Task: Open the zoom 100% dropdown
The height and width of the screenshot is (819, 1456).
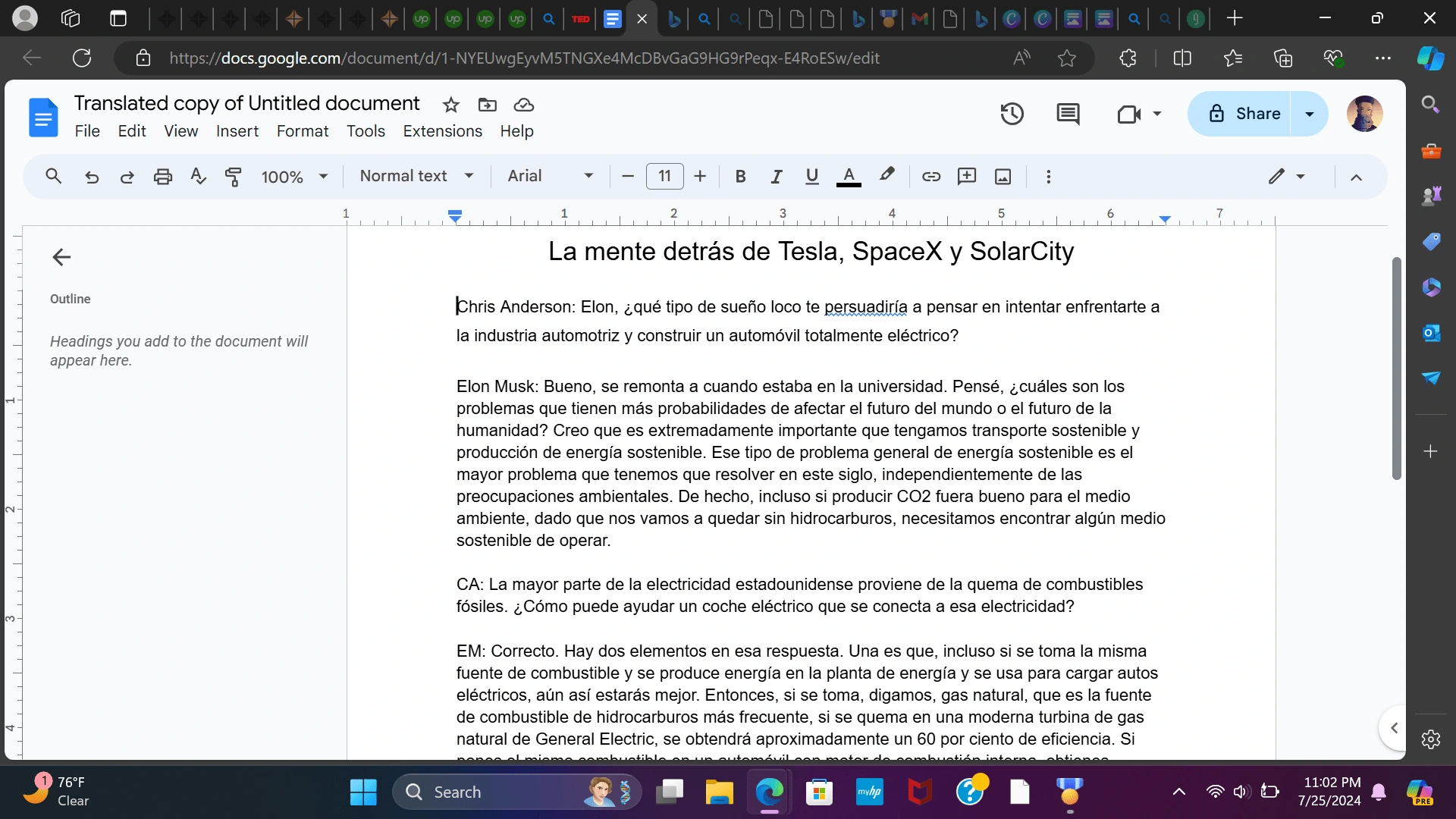Action: click(x=294, y=177)
